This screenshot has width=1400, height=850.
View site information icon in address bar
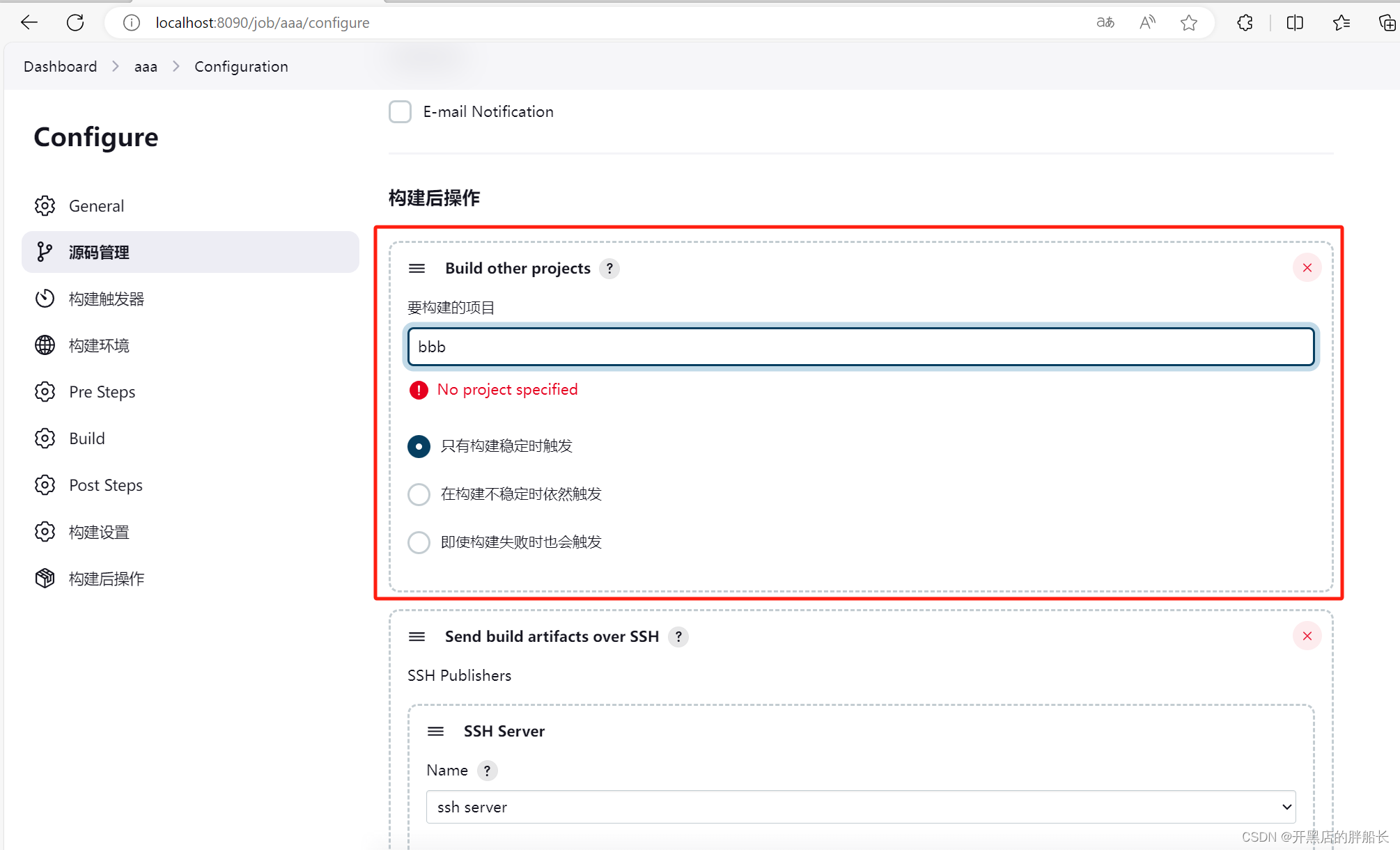pyautogui.click(x=131, y=22)
